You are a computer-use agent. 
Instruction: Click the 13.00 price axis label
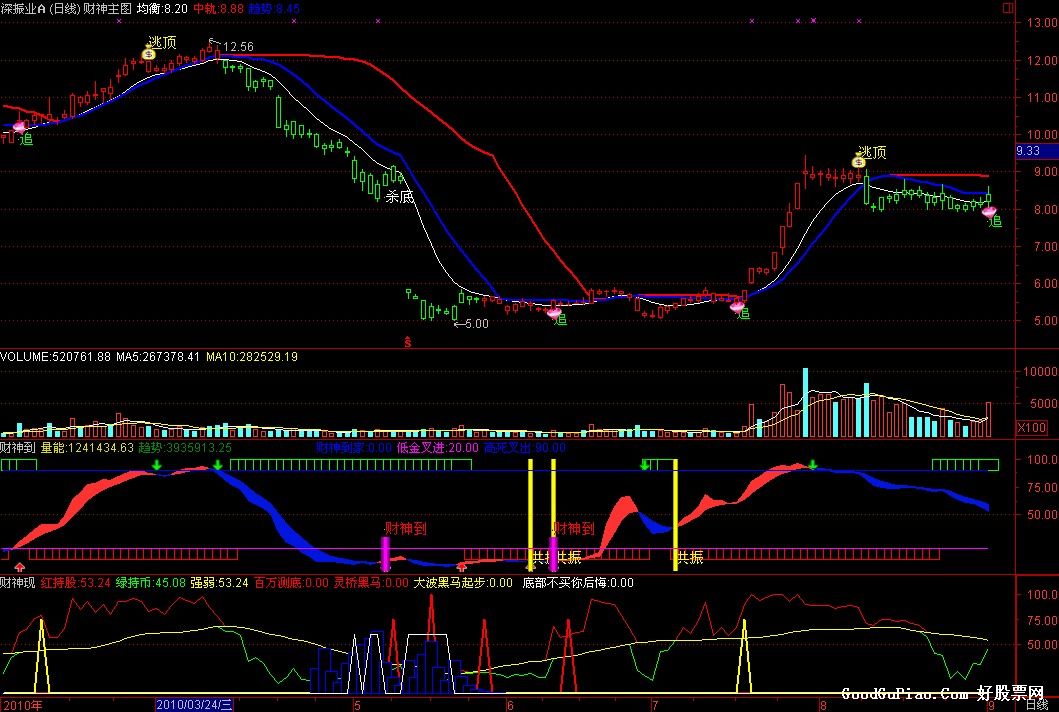point(1041,22)
